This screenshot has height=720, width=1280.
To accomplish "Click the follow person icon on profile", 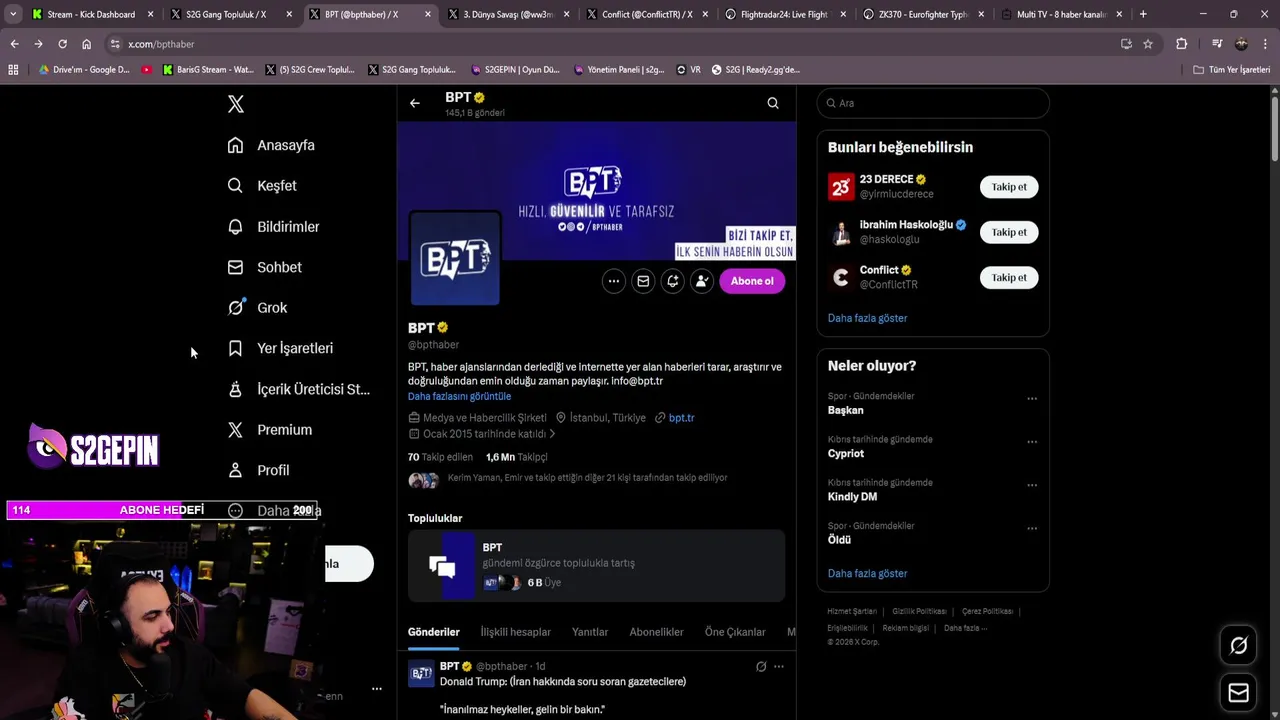I will pyautogui.click(x=702, y=281).
